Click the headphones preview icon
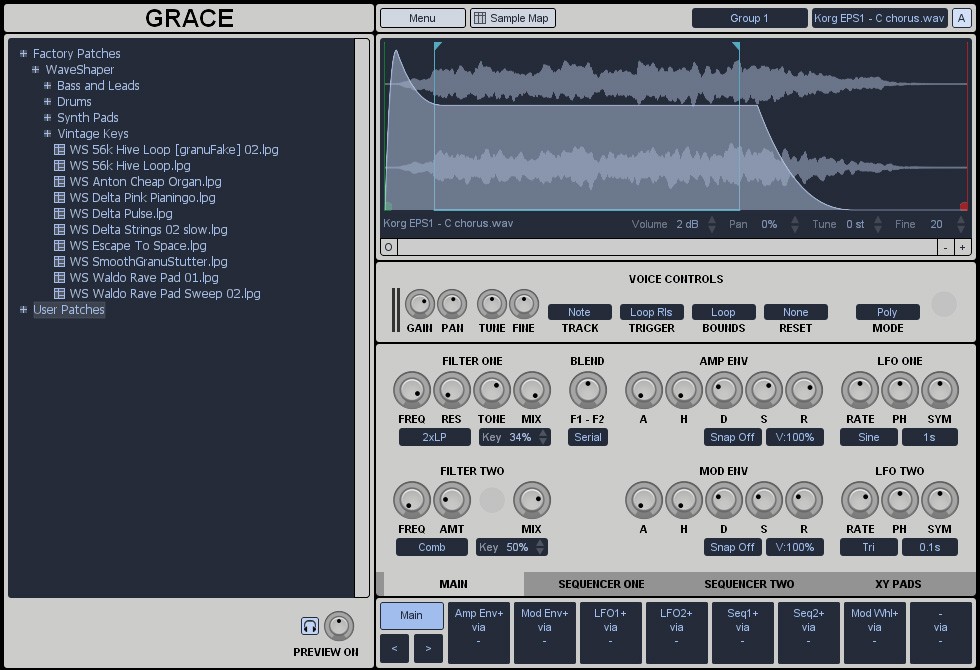 tap(310, 626)
